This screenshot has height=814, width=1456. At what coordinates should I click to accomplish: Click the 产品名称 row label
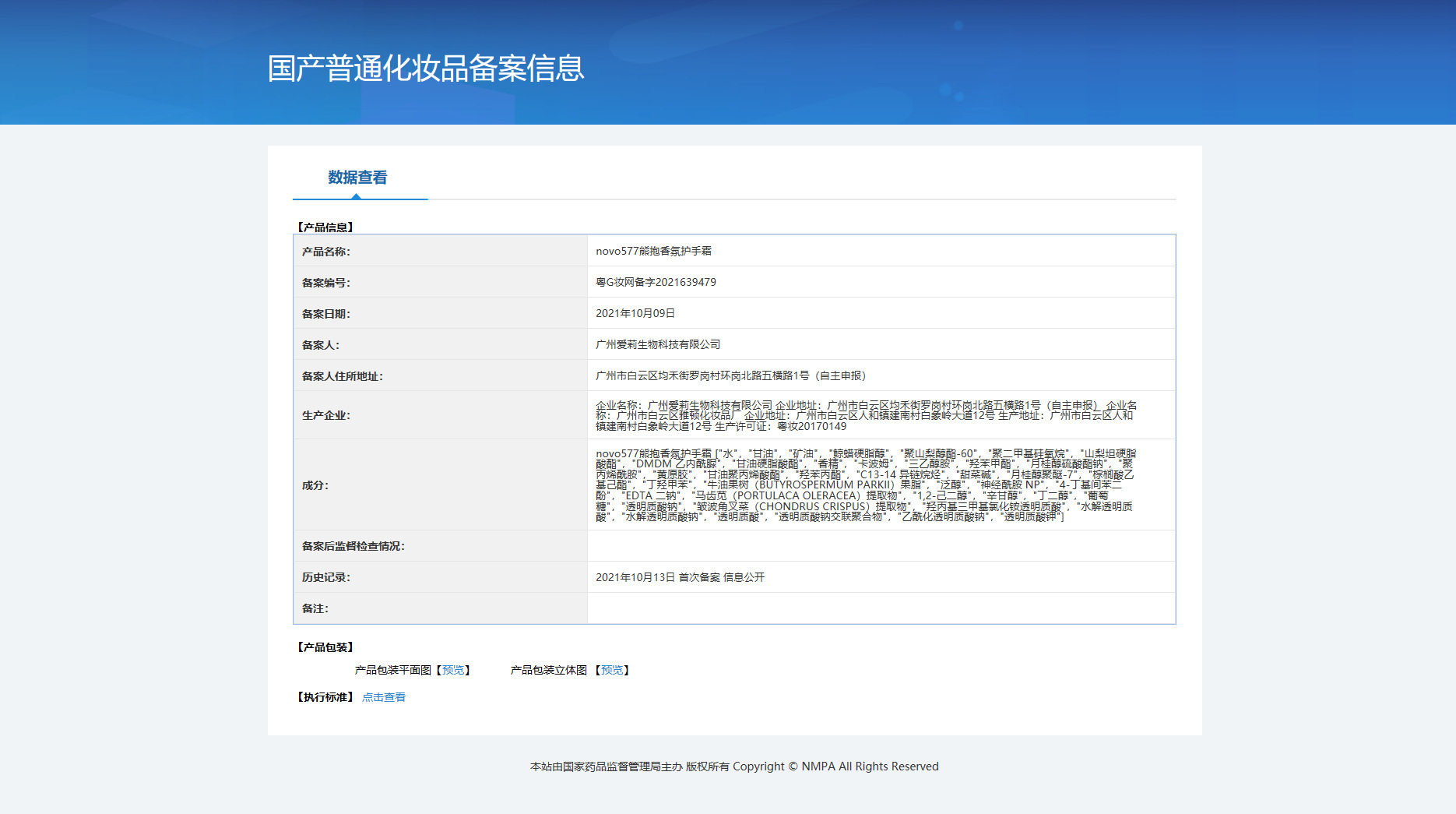point(326,252)
